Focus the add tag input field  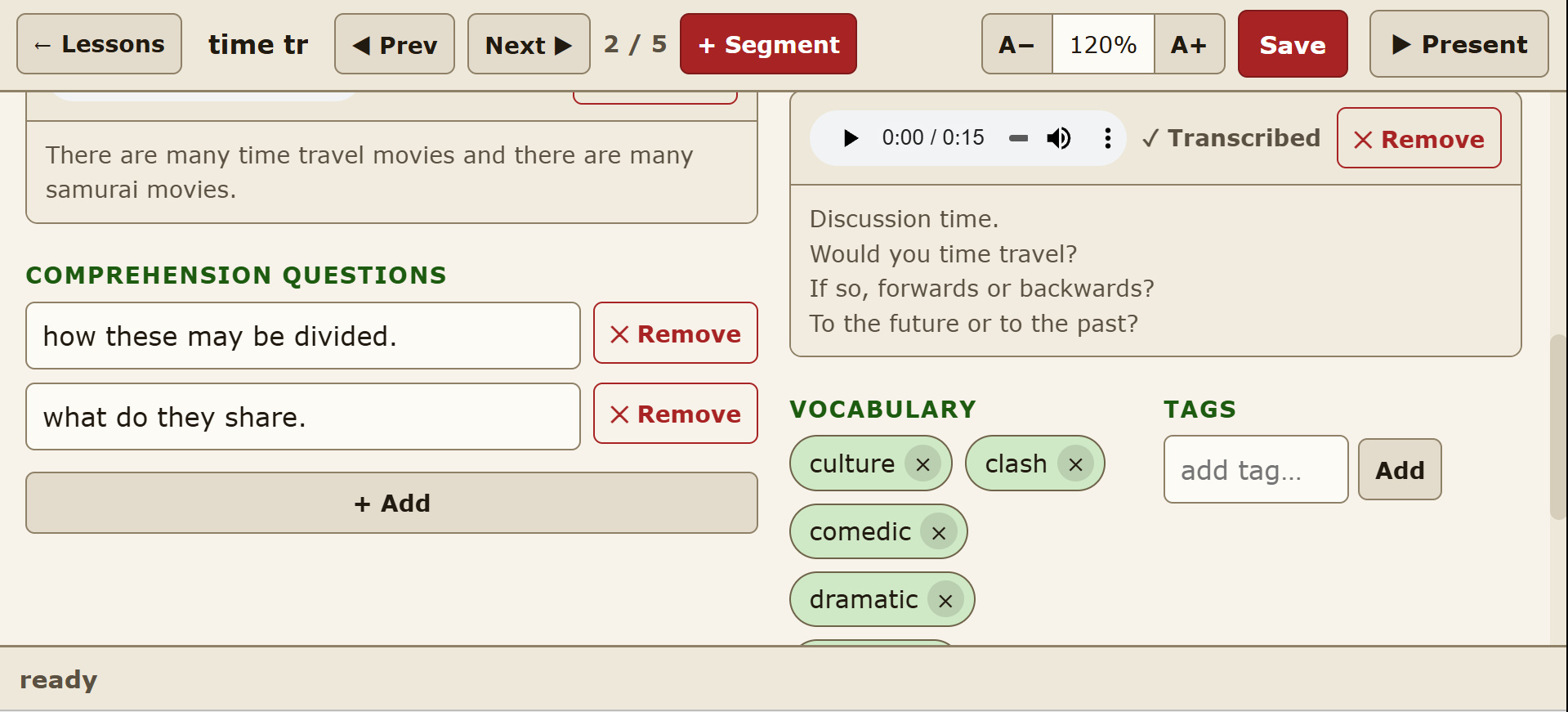[x=1256, y=469]
